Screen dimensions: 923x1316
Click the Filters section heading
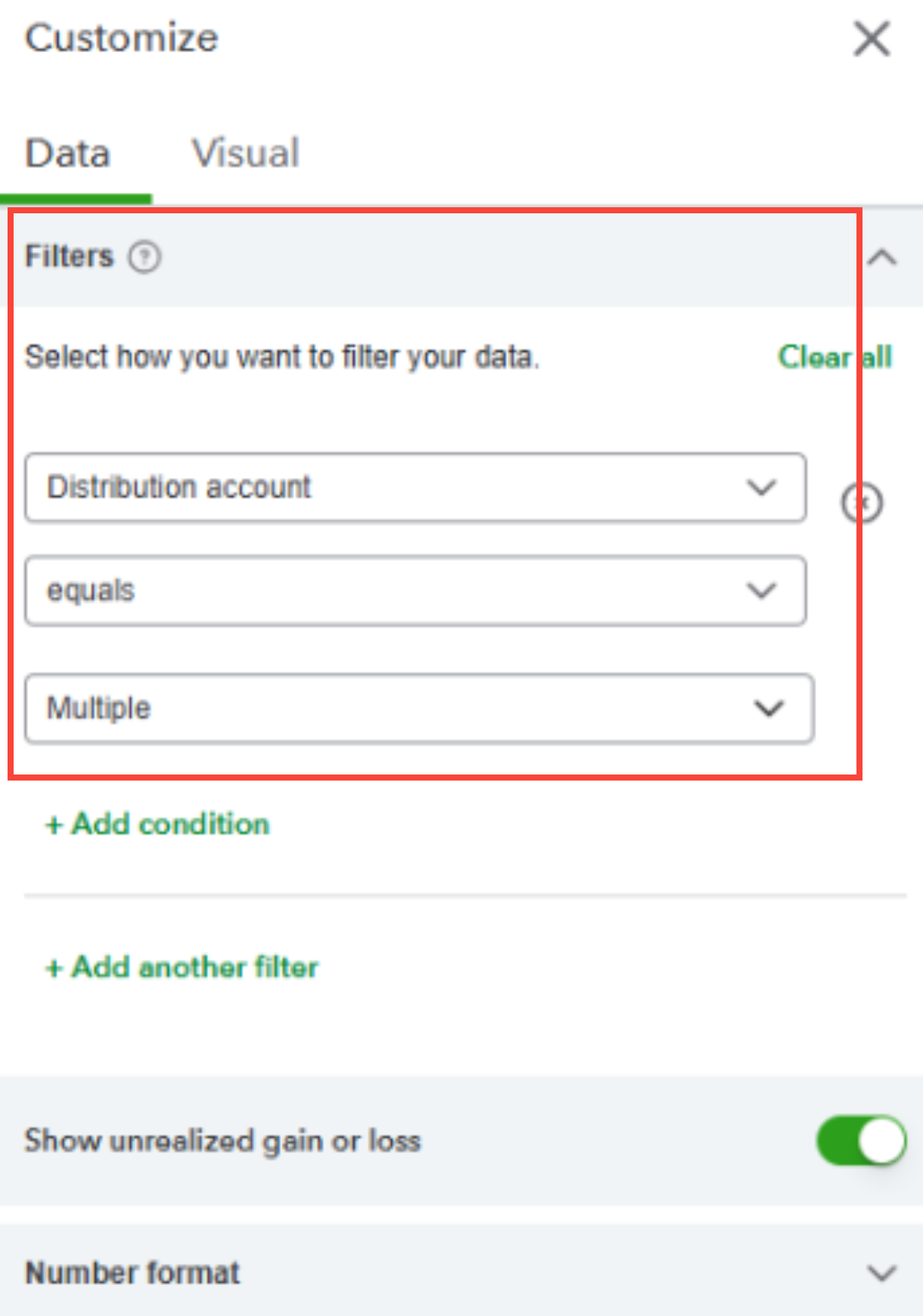(70, 257)
